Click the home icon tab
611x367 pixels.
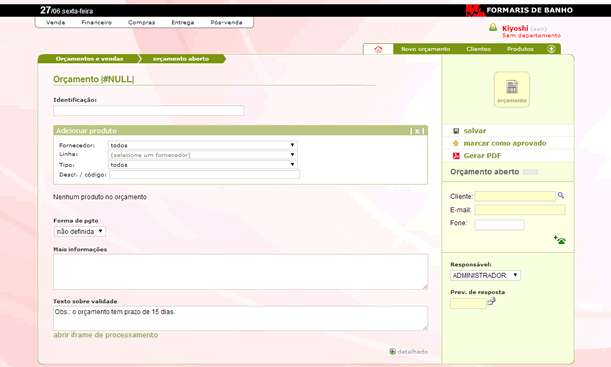(378, 49)
